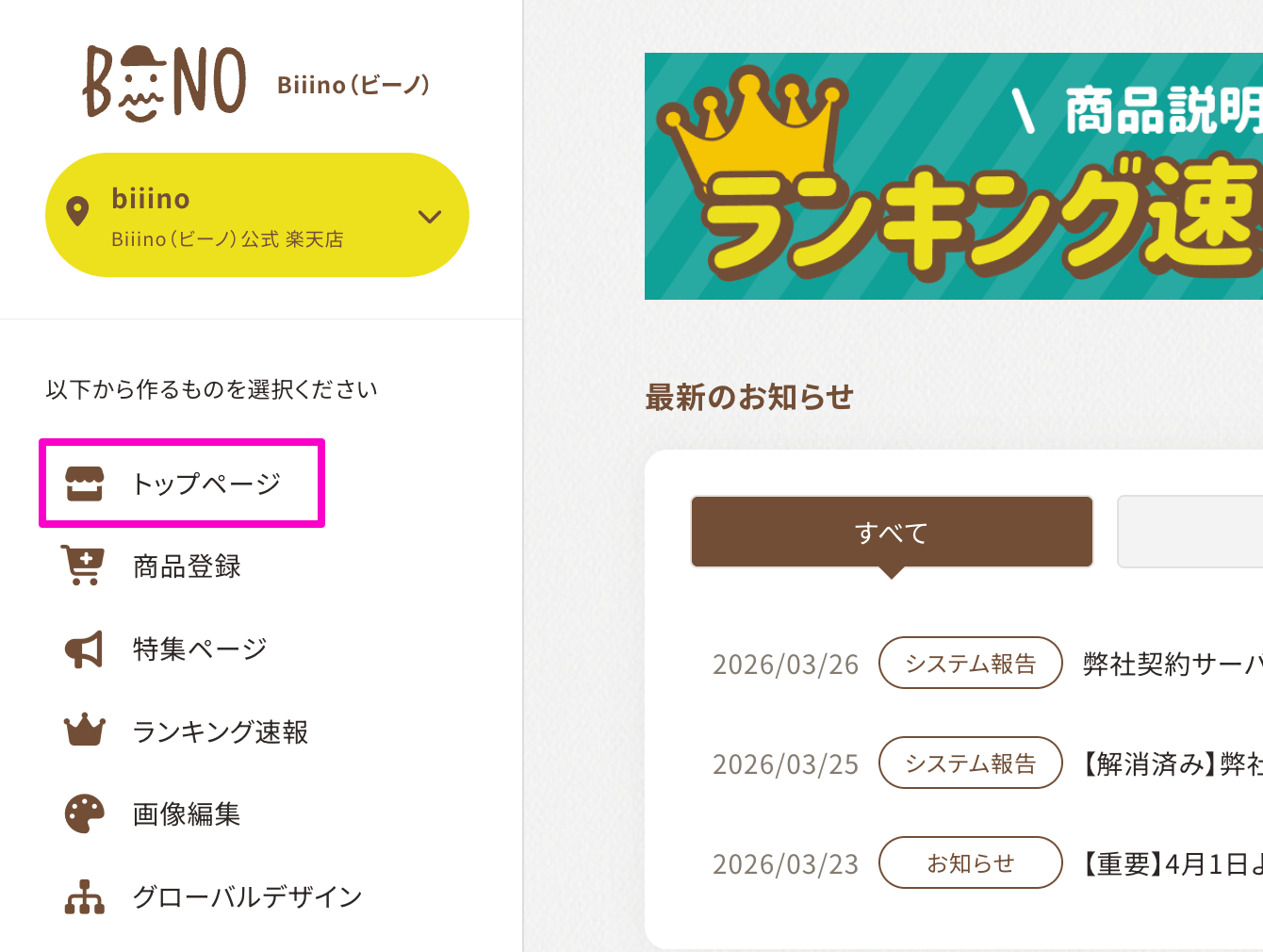The width and height of the screenshot is (1263, 952).
Task: Switch to the second news tab
Action: coord(1189,533)
